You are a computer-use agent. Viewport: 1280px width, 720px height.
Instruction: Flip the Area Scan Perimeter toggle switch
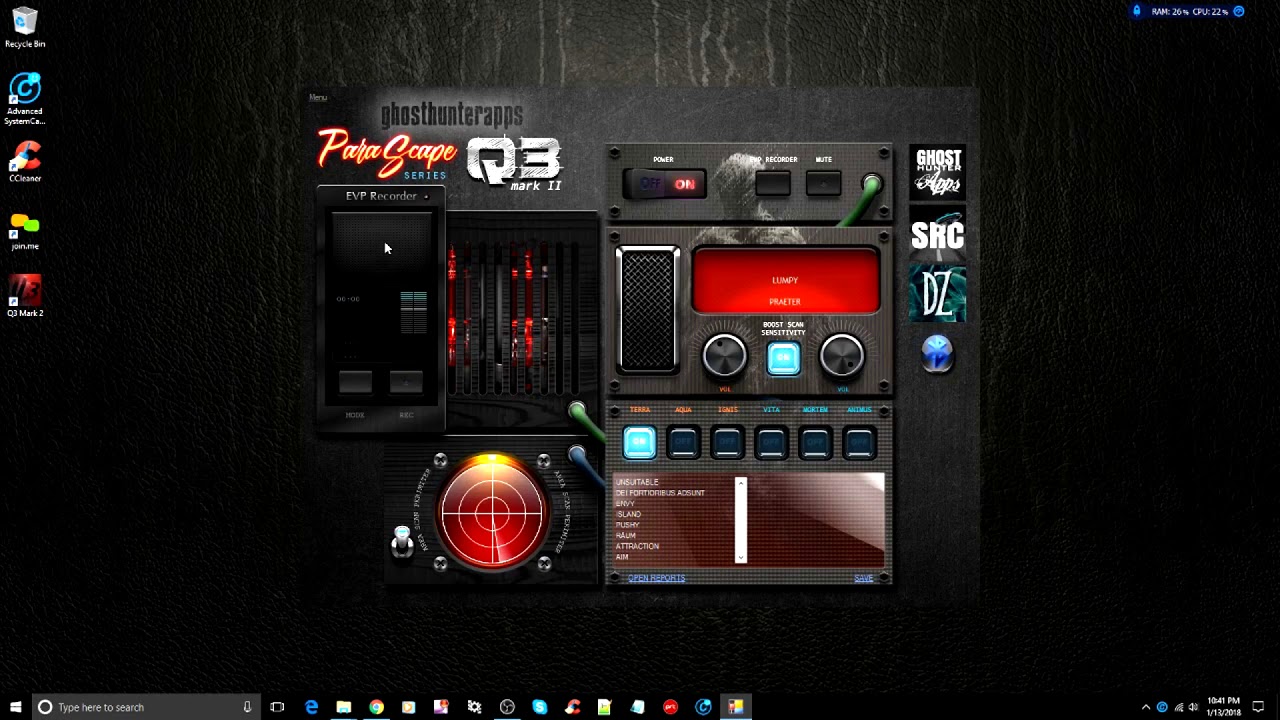402,540
